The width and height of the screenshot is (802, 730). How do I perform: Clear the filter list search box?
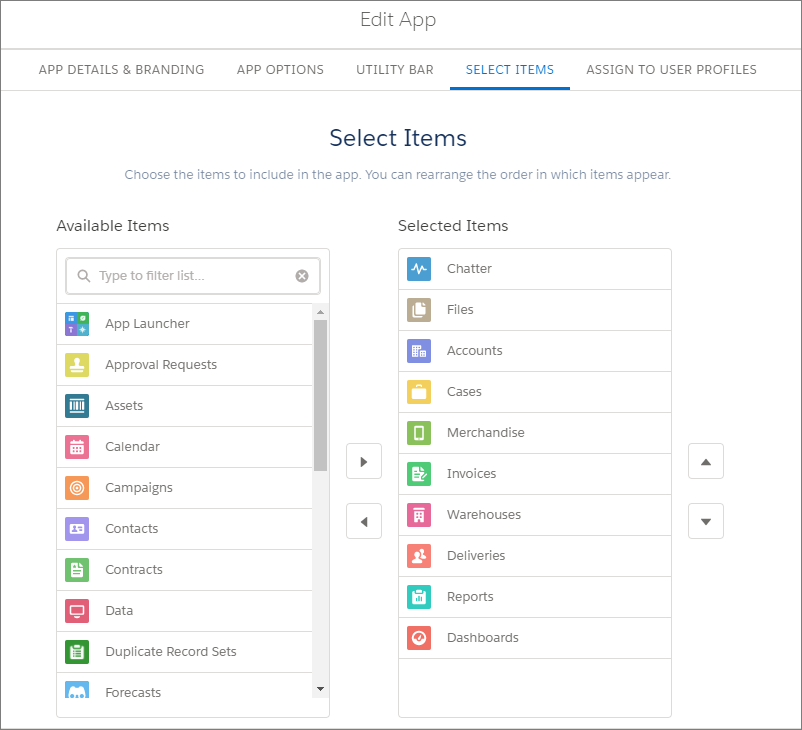[302, 276]
